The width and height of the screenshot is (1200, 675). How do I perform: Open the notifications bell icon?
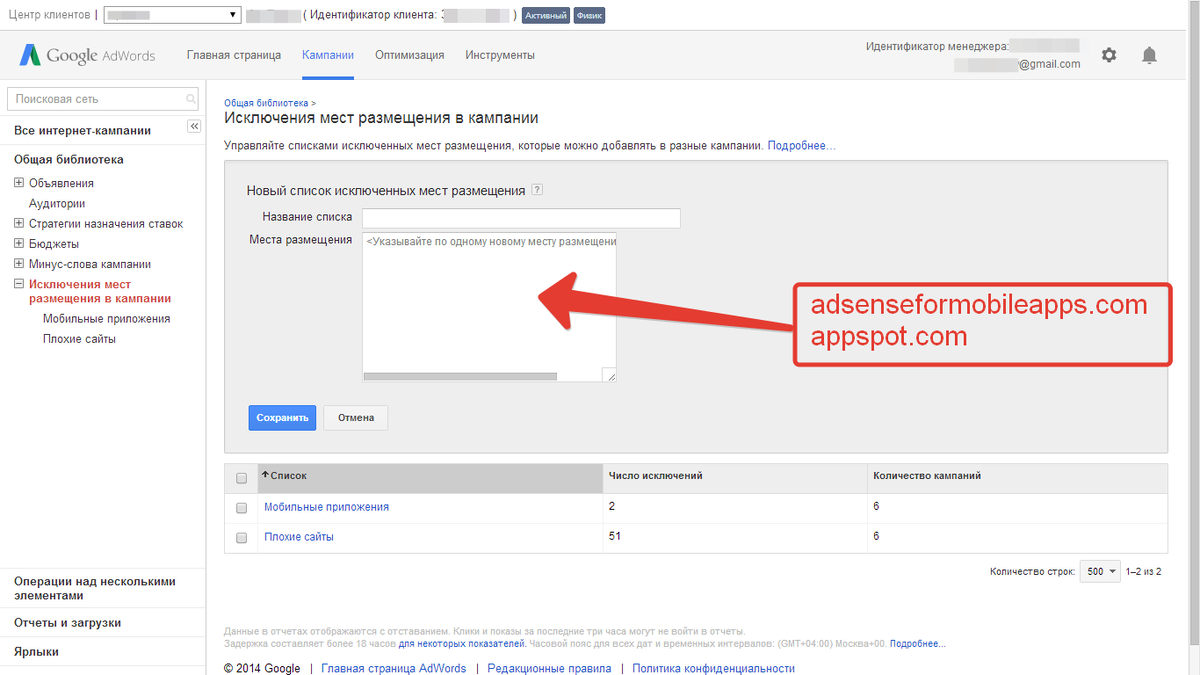pos(1149,55)
